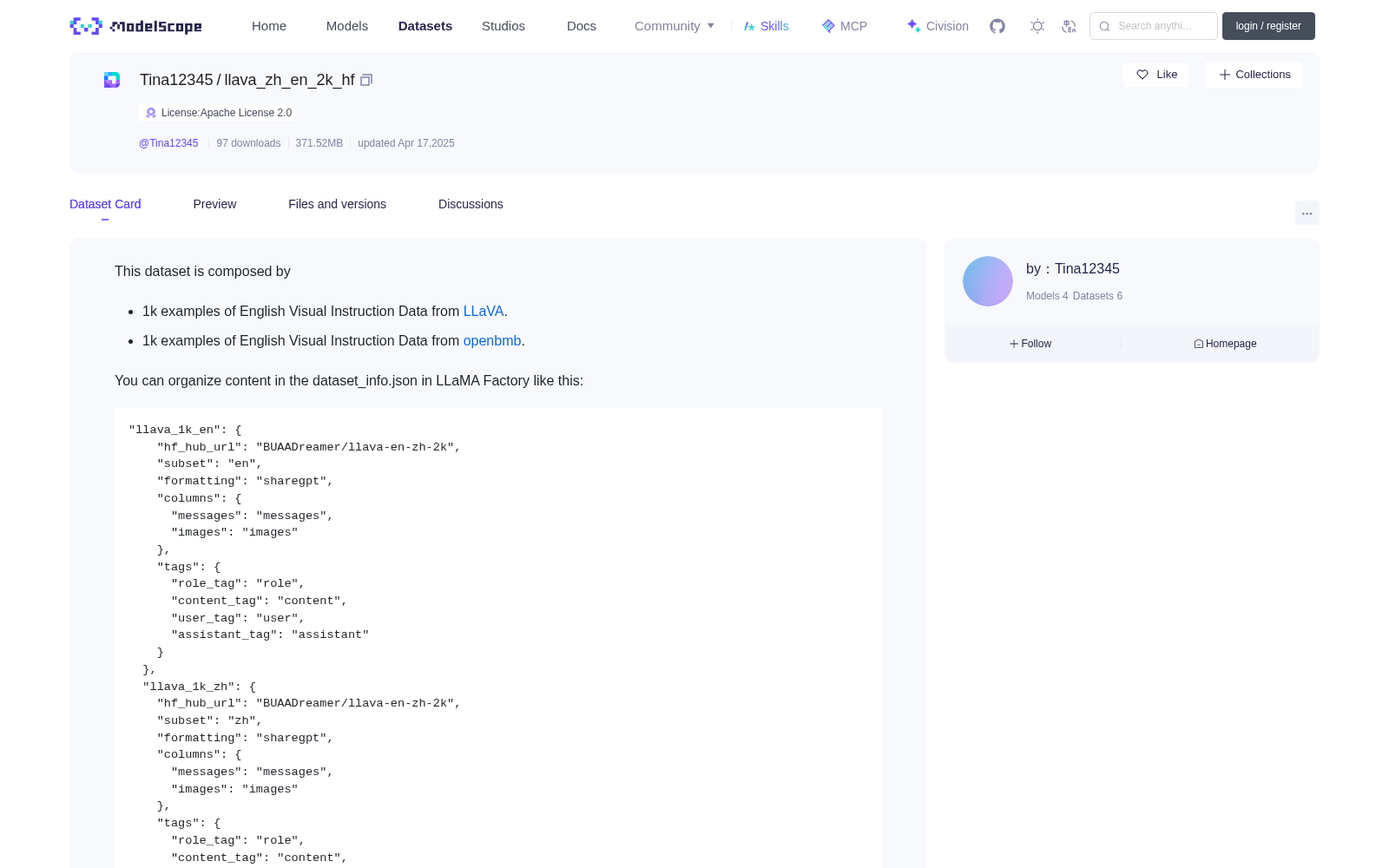
Task: Click the MCP diamond icon
Action: point(828,26)
